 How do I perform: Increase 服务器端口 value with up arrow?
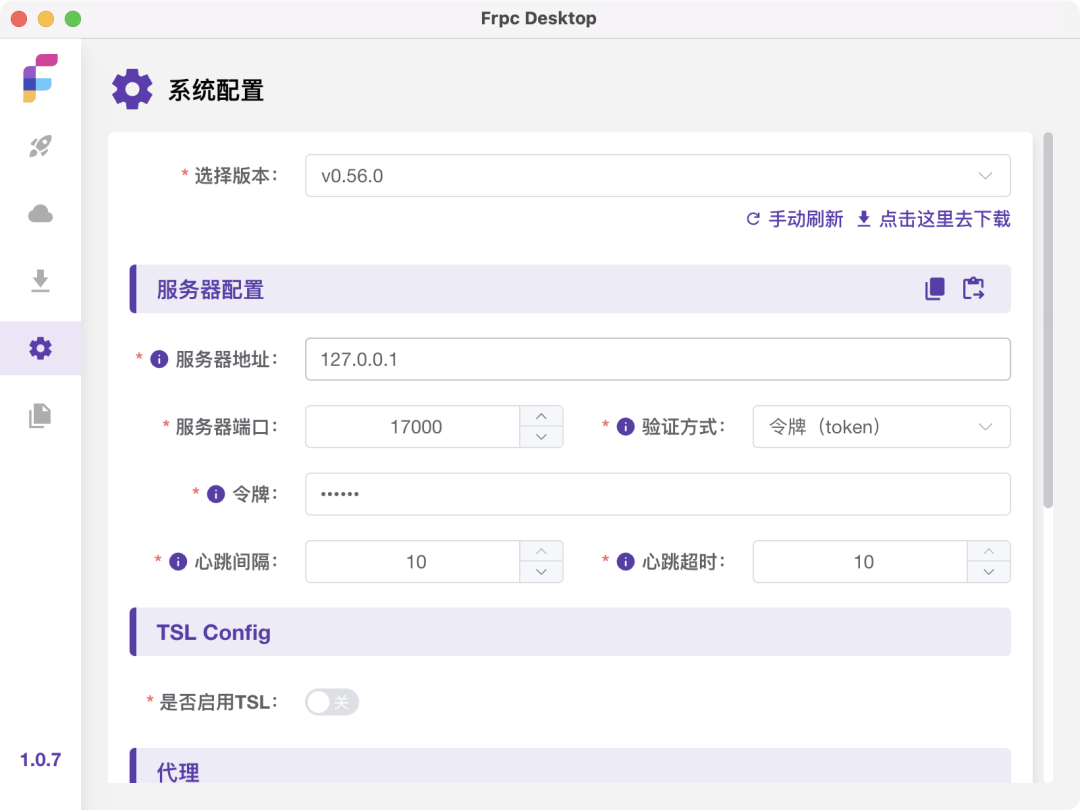point(541,416)
